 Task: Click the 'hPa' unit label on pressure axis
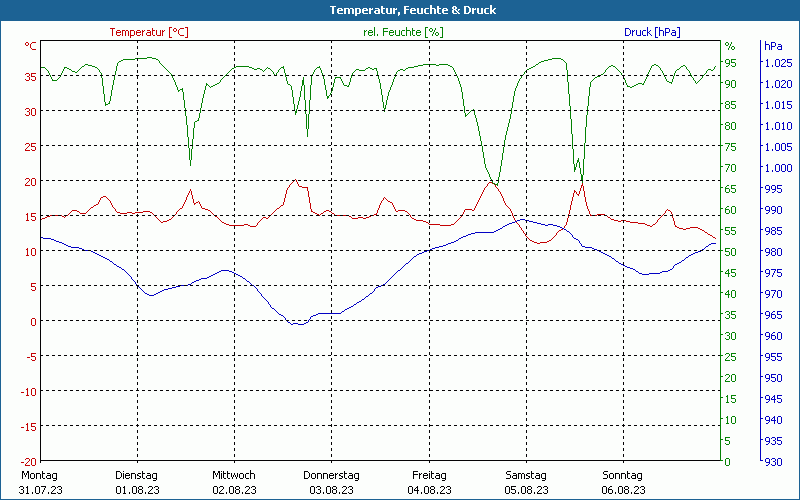(x=773, y=46)
